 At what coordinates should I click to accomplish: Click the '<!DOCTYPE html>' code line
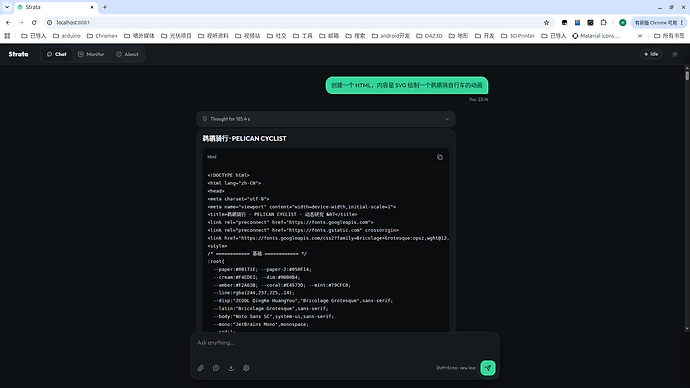click(228, 175)
